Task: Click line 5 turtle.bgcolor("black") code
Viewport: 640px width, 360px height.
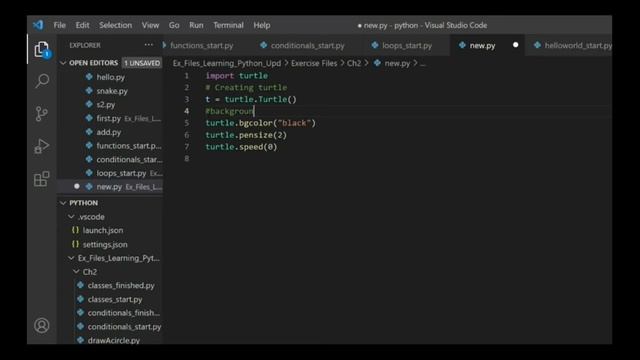Action: [x=260, y=123]
